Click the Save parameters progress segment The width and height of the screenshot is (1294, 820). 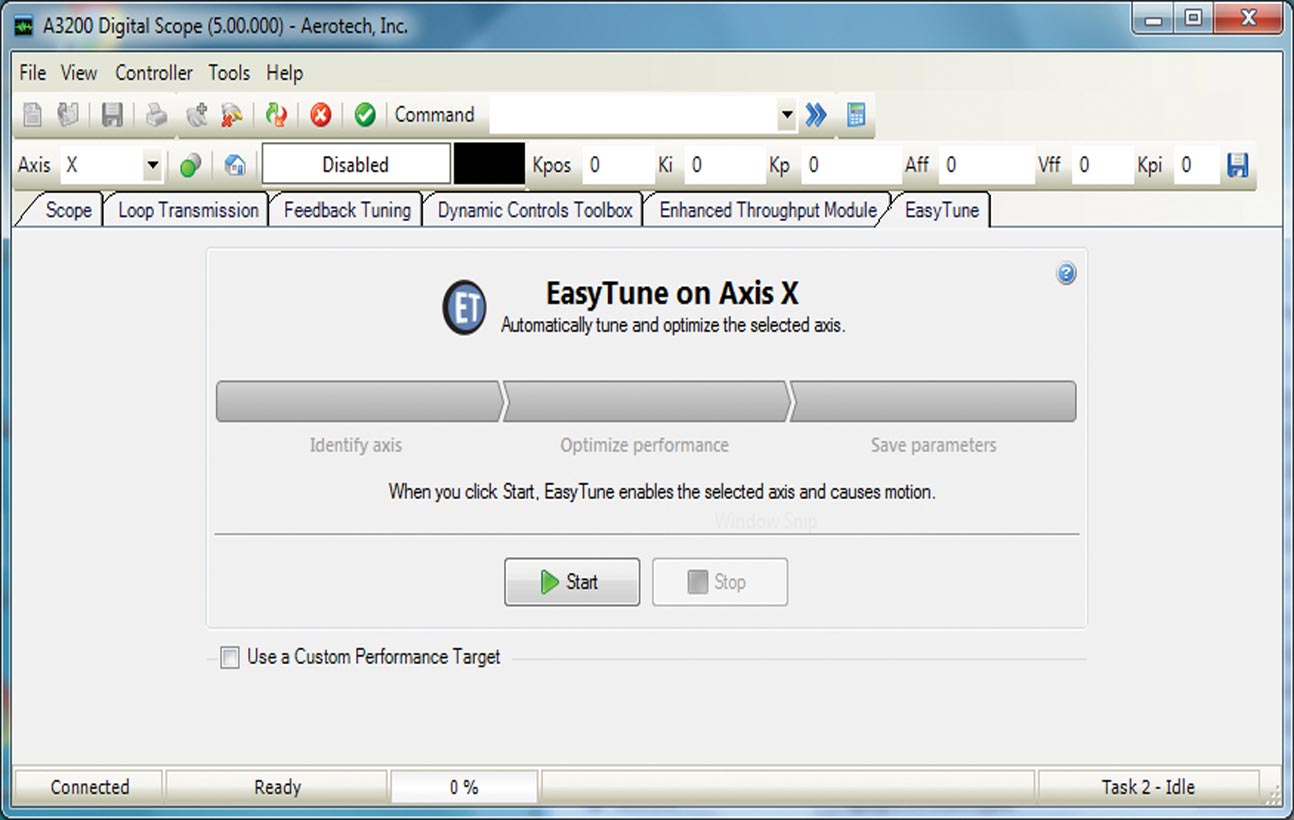click(933, 401)
